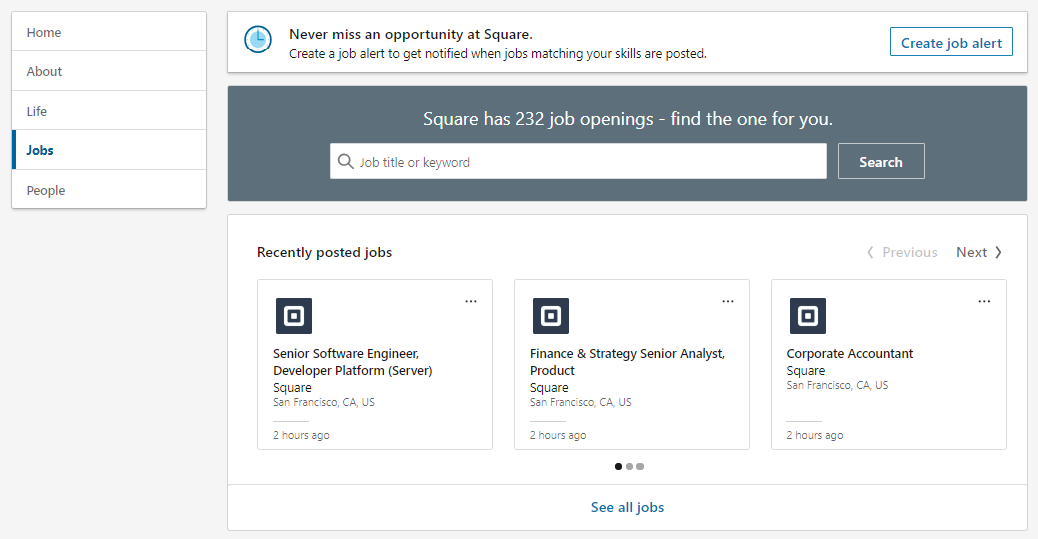The height and width of the screenshot is (539, 1038).
Task: Click Square logo on Finance & Strategy card
Action: (x=551, y=316)
